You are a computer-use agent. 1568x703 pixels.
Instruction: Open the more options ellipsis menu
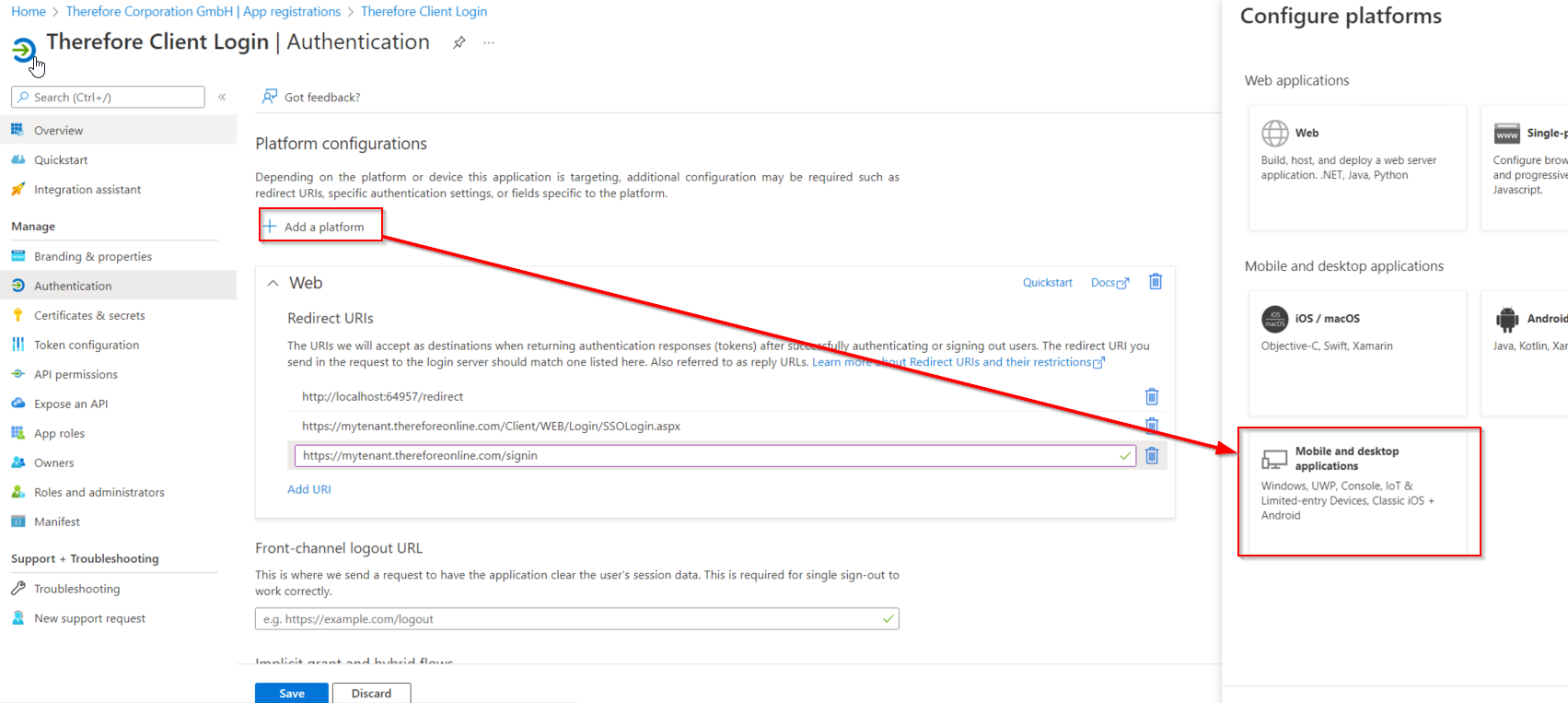(489, 42)
